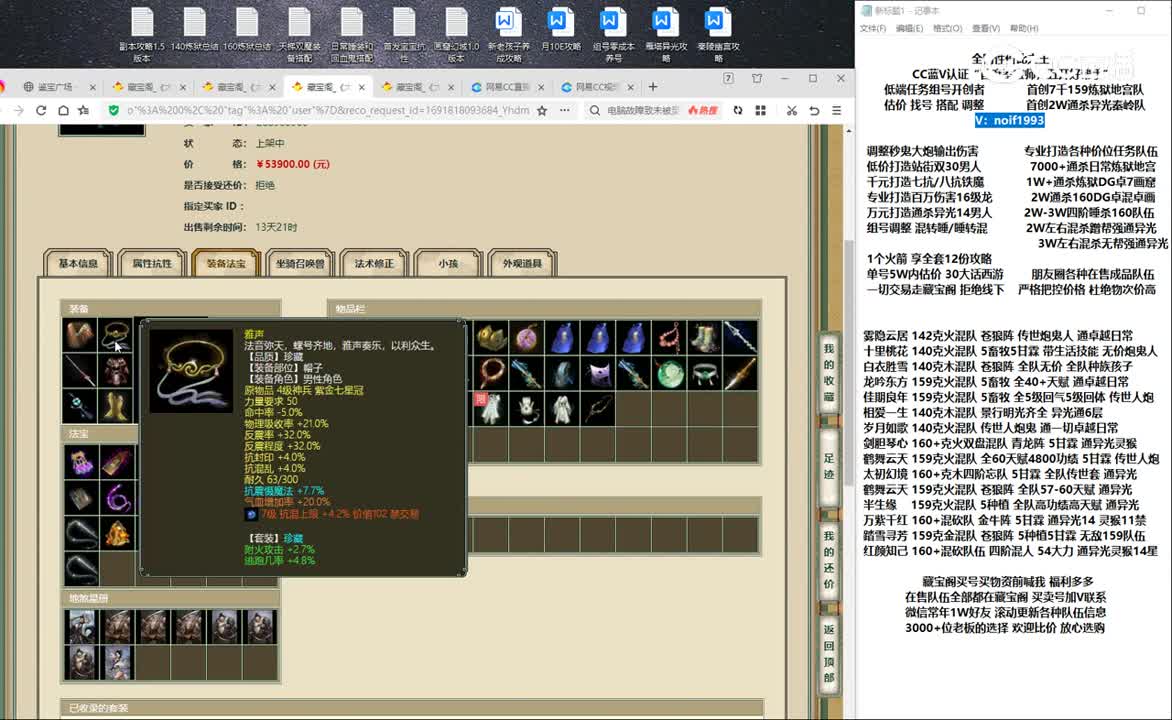Open the browser hamburger menu
This screenshot has height=720, width=1172.
click(836, 110)
